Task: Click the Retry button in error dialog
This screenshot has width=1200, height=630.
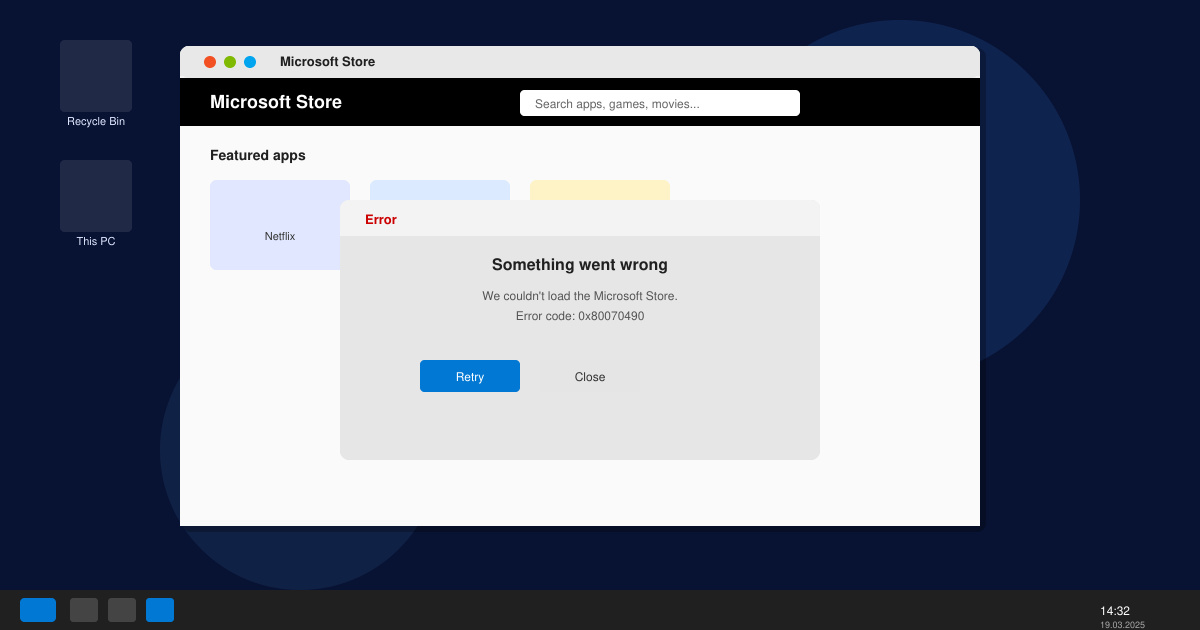Action: click(x=470, y=376)
